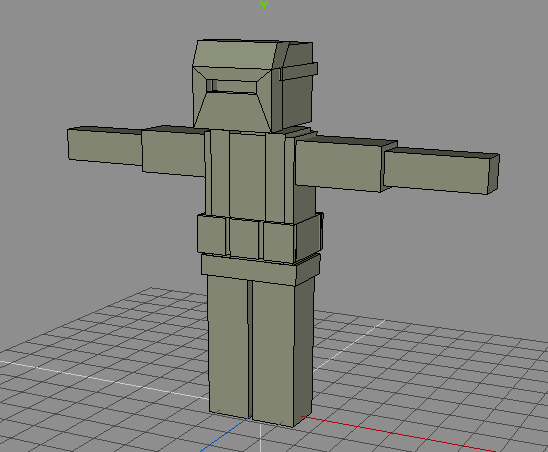Click the middle belt pouch

click(244, 238)
